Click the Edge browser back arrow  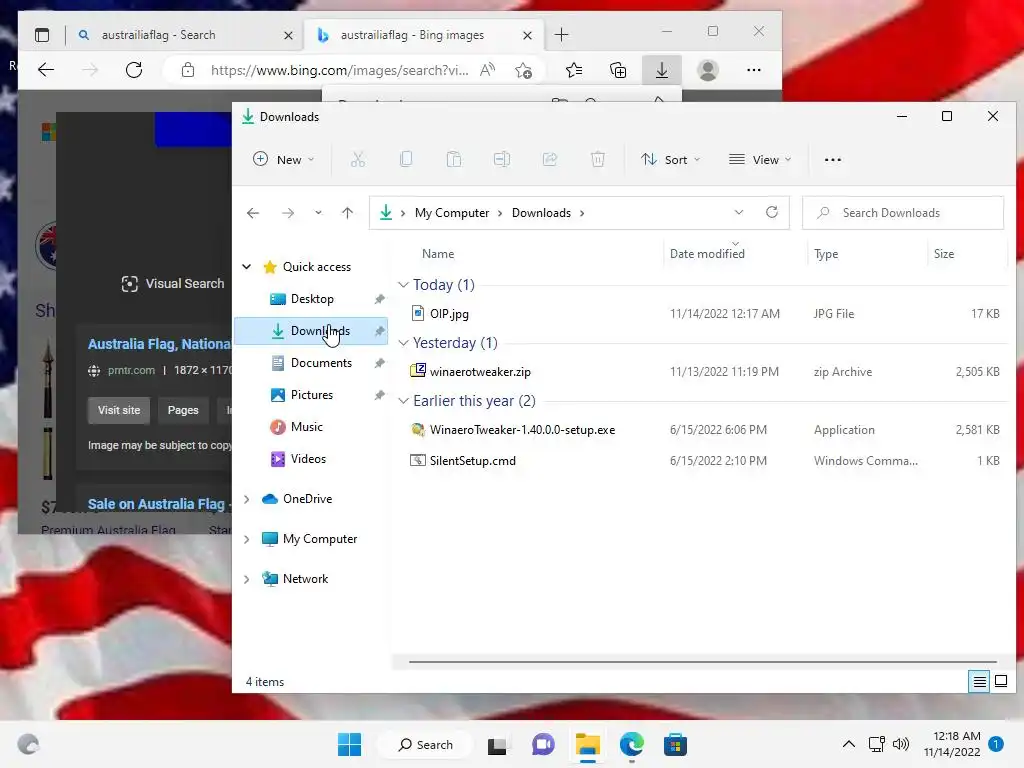46,70
